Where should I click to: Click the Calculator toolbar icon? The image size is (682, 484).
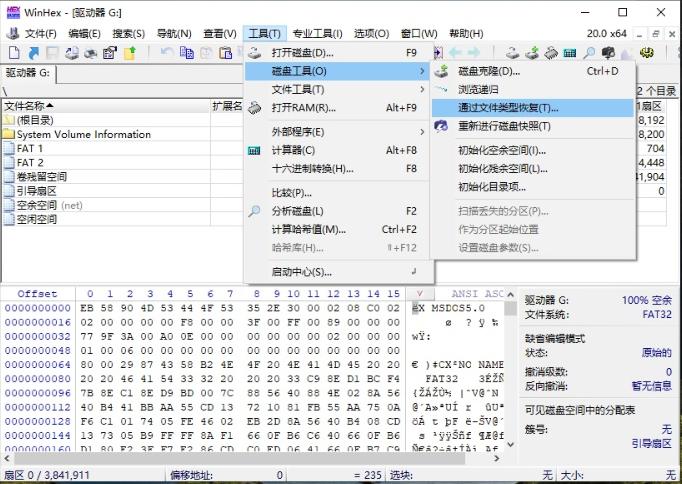coord(570,53)
